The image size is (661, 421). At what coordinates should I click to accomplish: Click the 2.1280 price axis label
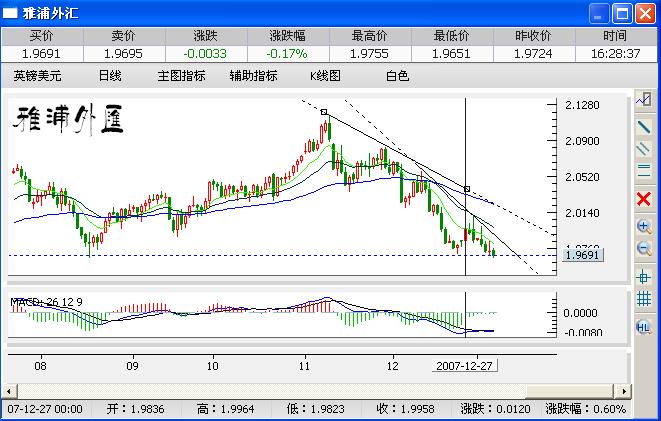point(582,105)
